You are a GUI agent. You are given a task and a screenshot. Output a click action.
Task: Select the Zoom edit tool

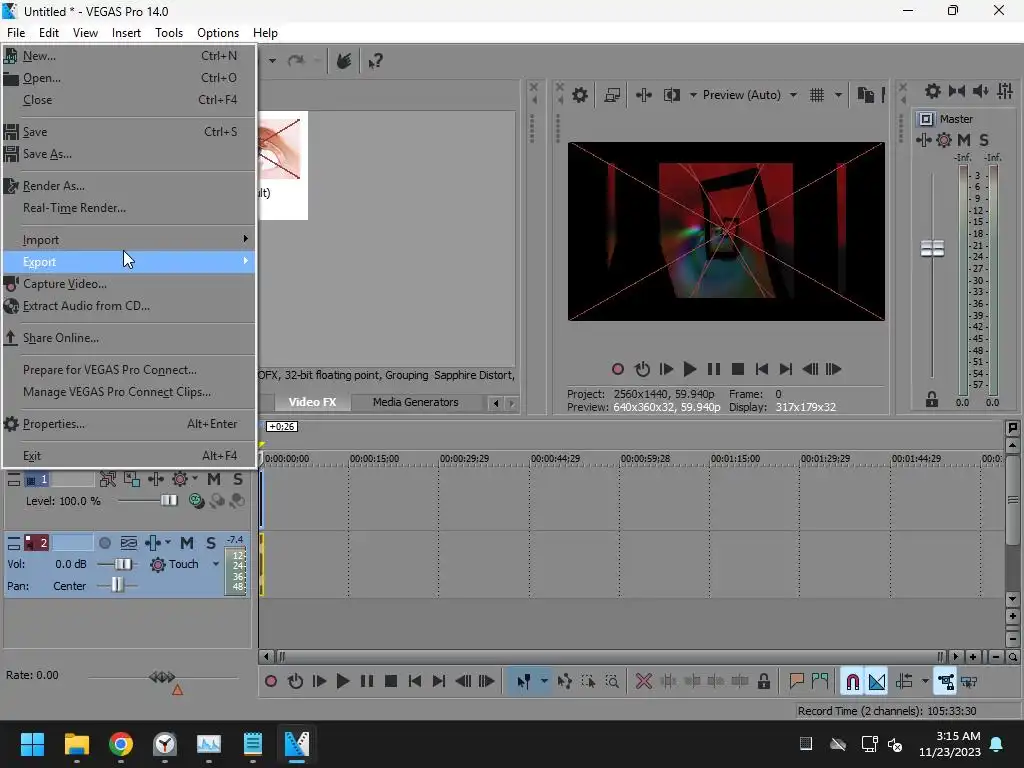tap(612, 682)
